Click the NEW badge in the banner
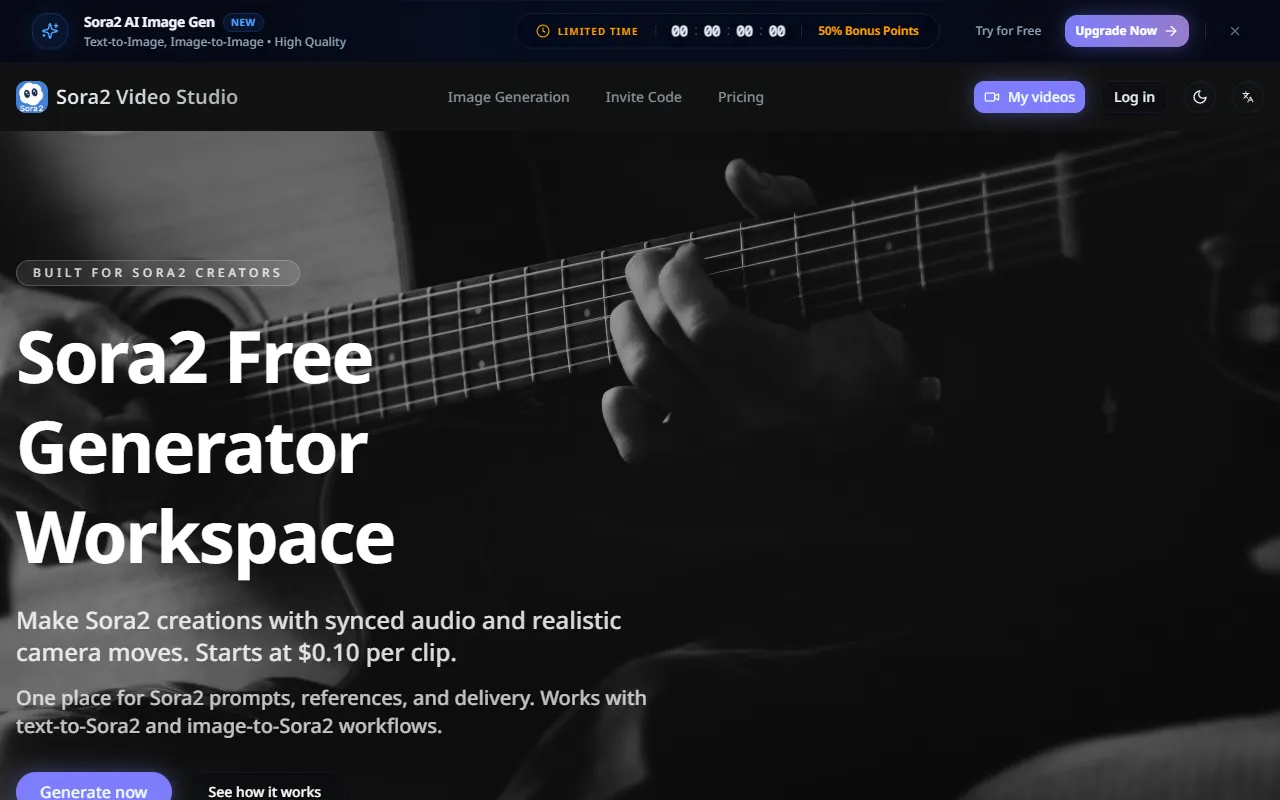Image resolution: width=1280 pixels, height=800 pixels. 243,22
